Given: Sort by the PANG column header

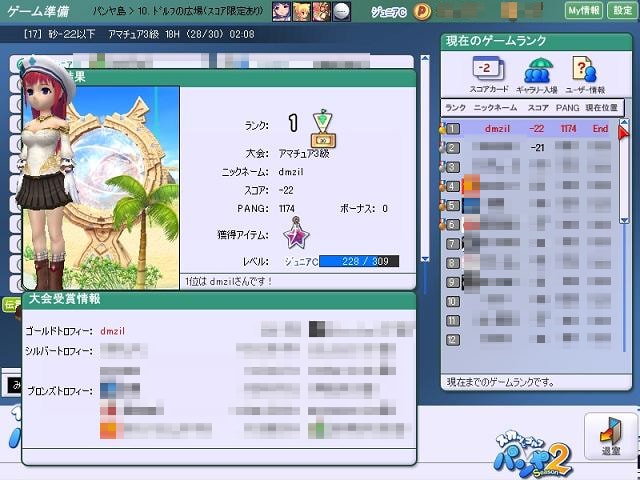Looking at the screenshot, I should tap(567, 108).
